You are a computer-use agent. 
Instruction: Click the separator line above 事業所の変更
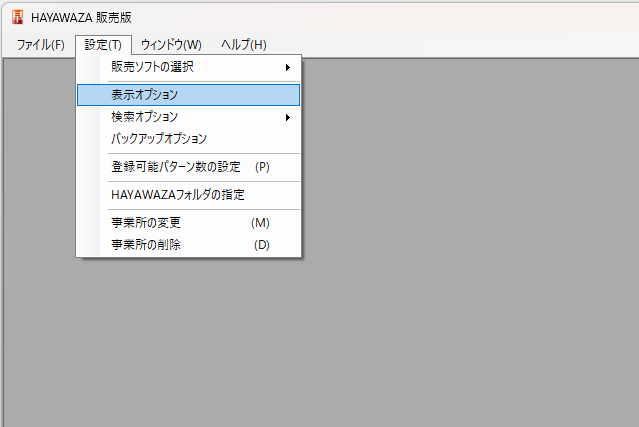click(x=188, y=209)
